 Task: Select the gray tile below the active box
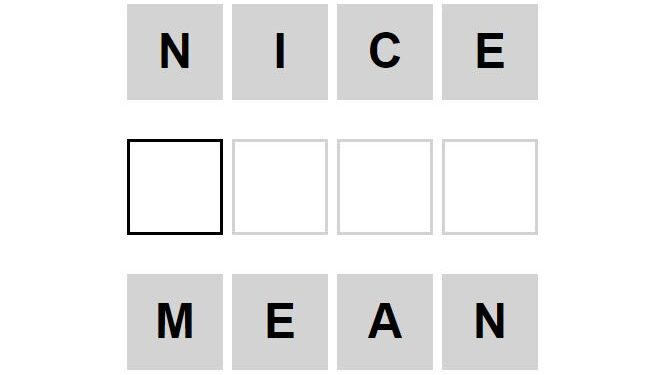pyautogui.click(x=175, y=322)
